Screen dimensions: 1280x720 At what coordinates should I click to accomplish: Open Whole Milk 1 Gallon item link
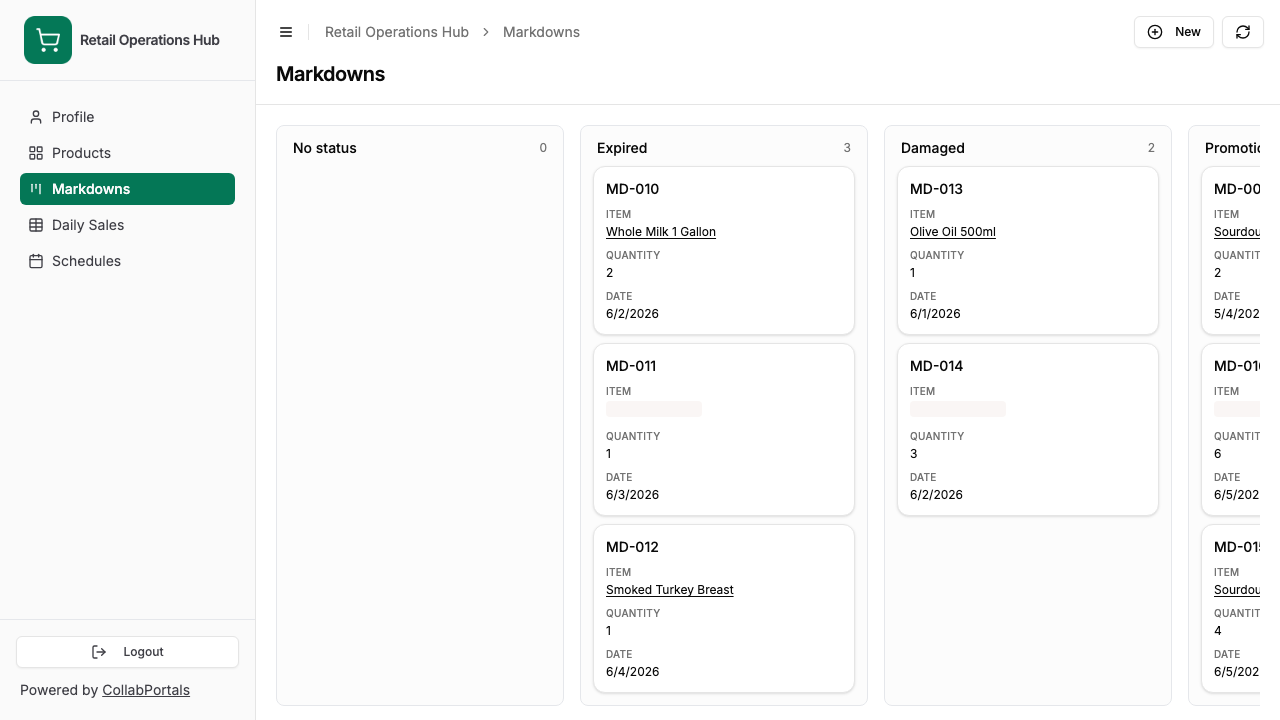coord(661,232)
